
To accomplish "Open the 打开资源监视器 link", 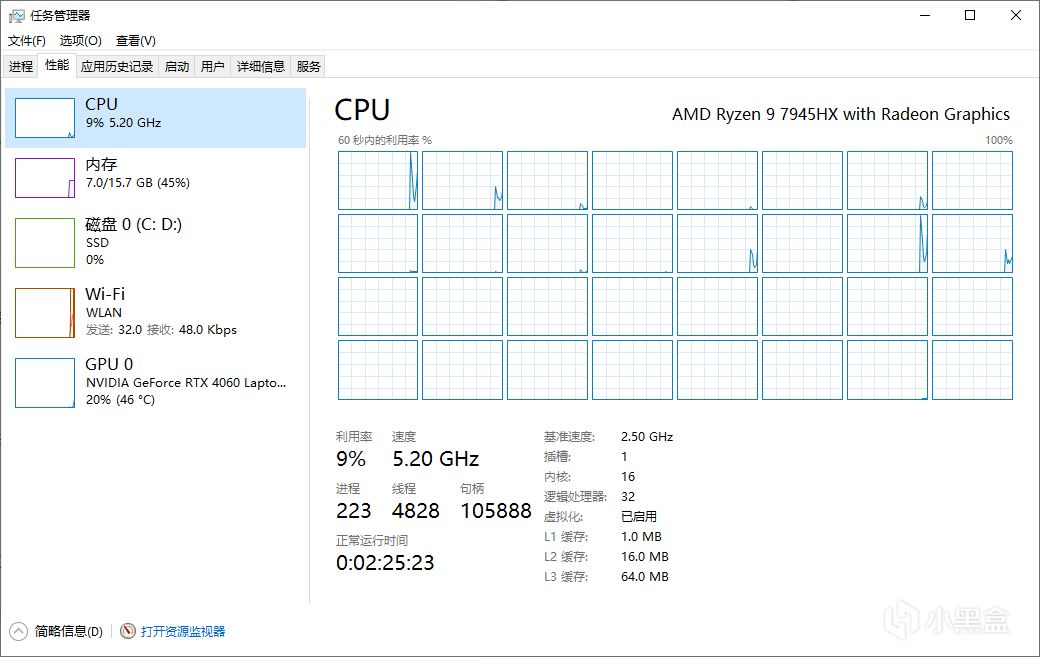I will click(x=183, y=631).
